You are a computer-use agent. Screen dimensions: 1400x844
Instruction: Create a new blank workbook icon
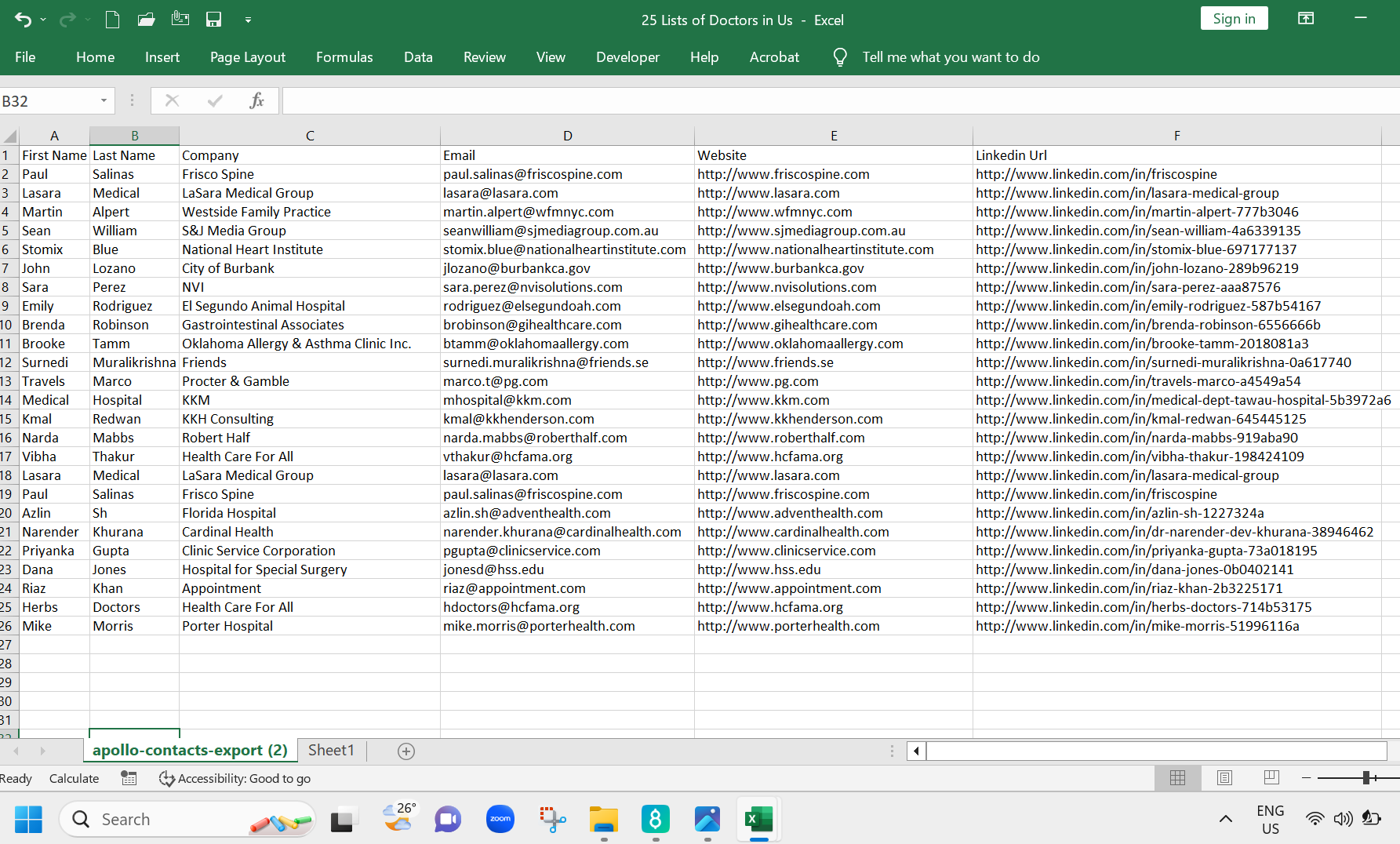112,20
